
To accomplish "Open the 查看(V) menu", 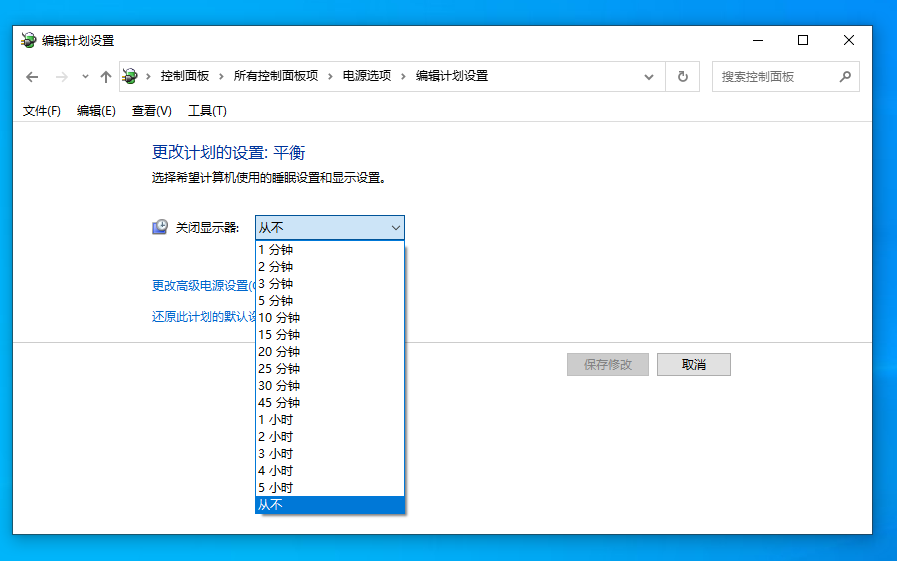I will pos(152,111).
